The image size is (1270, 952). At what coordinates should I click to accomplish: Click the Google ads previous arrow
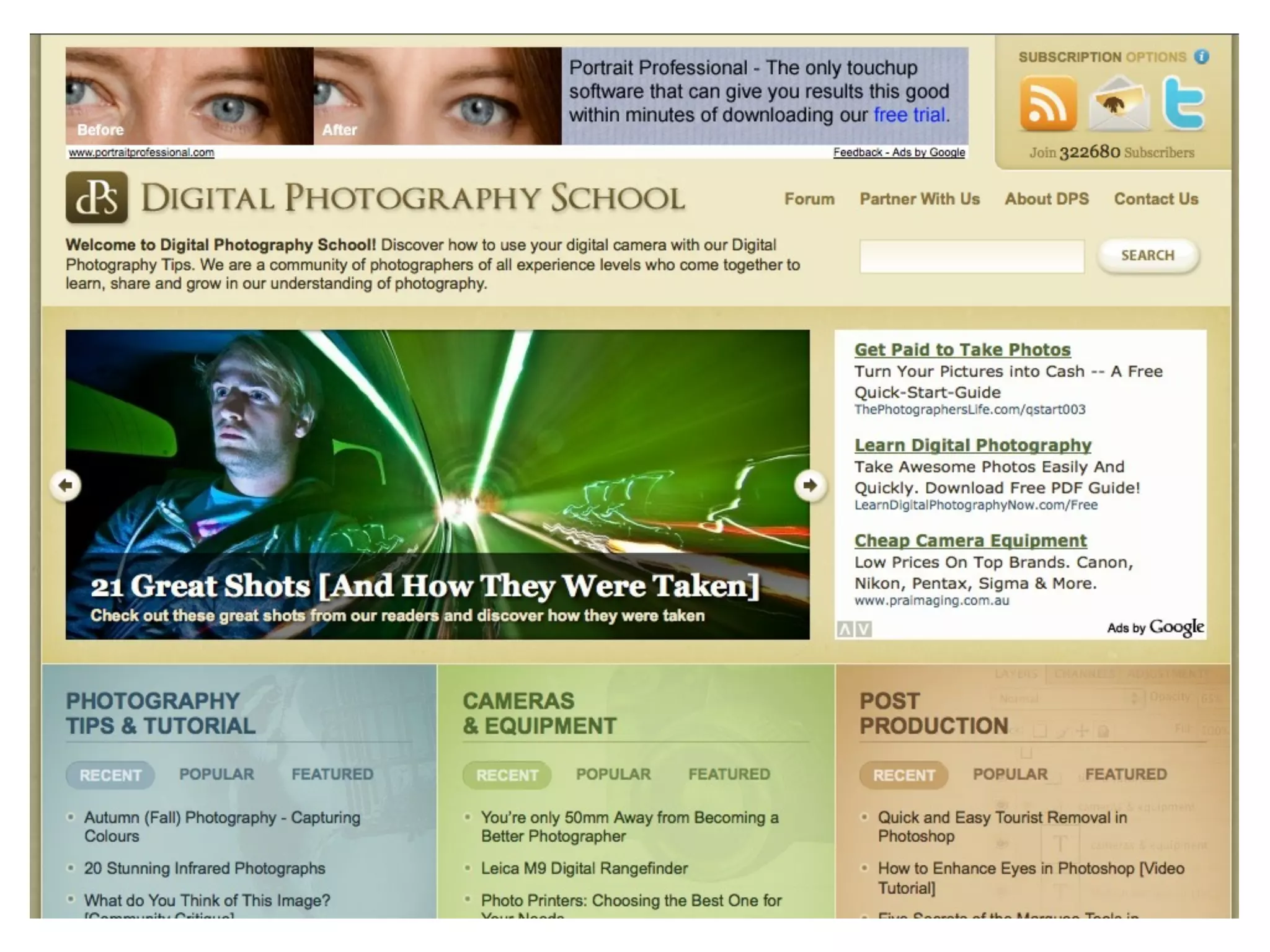[x=845, y=629]
